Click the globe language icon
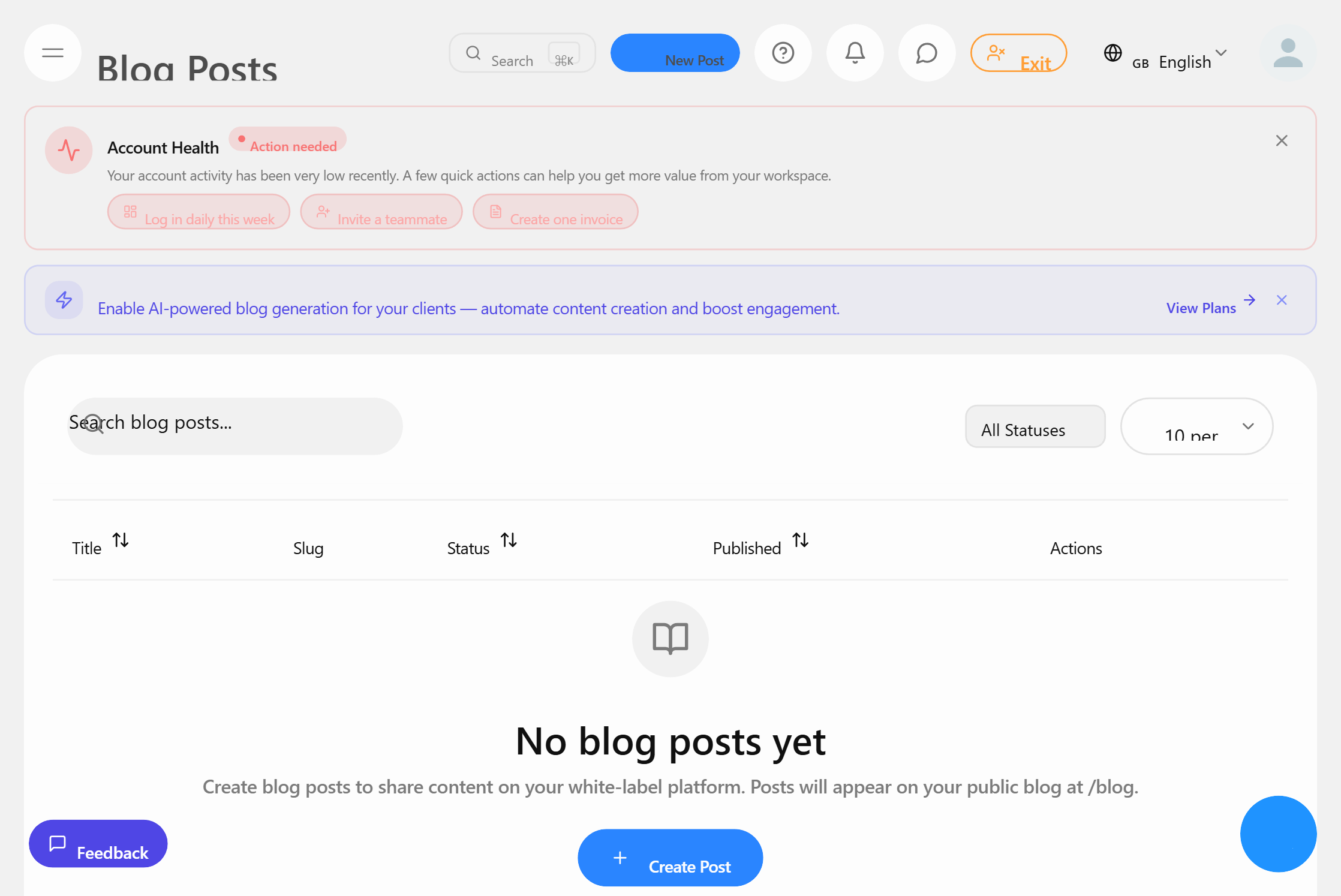Viewport: 1341px width, 896px height. tap(1113, 53)
